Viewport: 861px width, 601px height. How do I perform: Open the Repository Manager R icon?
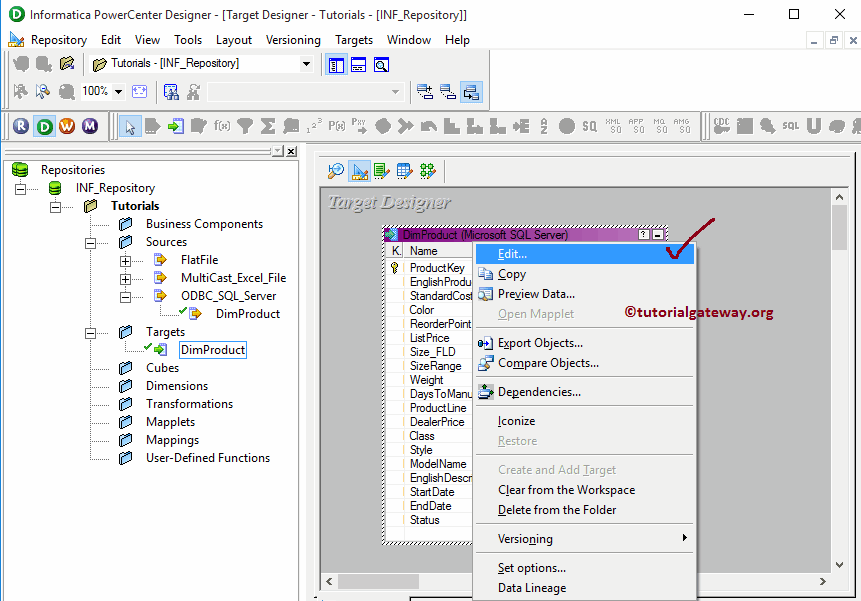click(x=20, y=126)
